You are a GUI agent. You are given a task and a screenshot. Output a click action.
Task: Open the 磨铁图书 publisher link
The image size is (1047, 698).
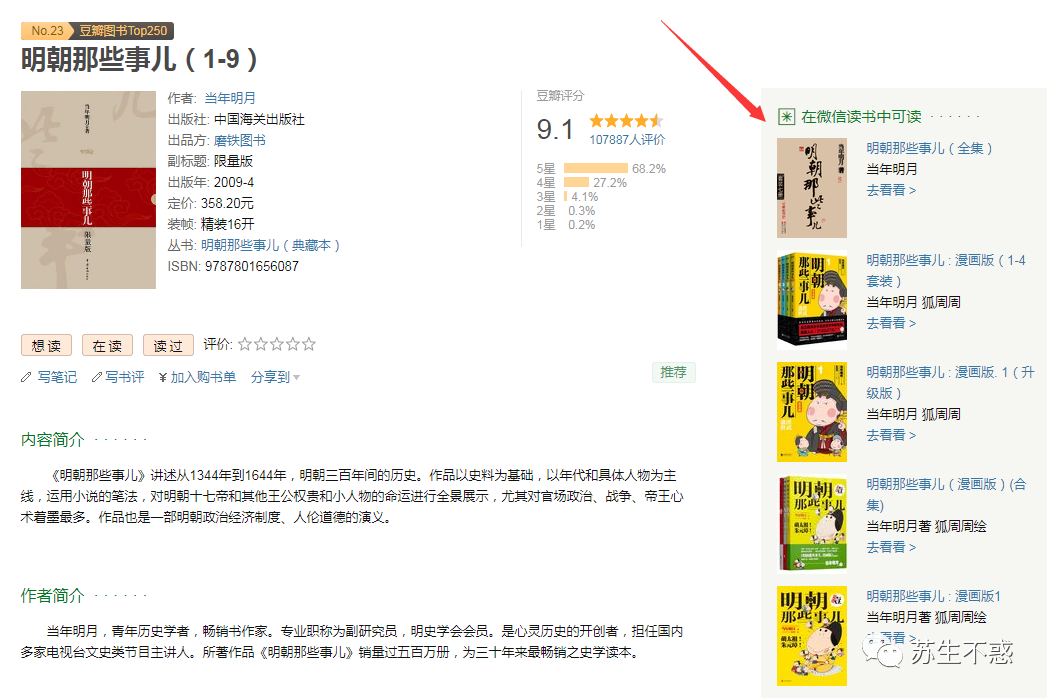(x=240, y=140)
